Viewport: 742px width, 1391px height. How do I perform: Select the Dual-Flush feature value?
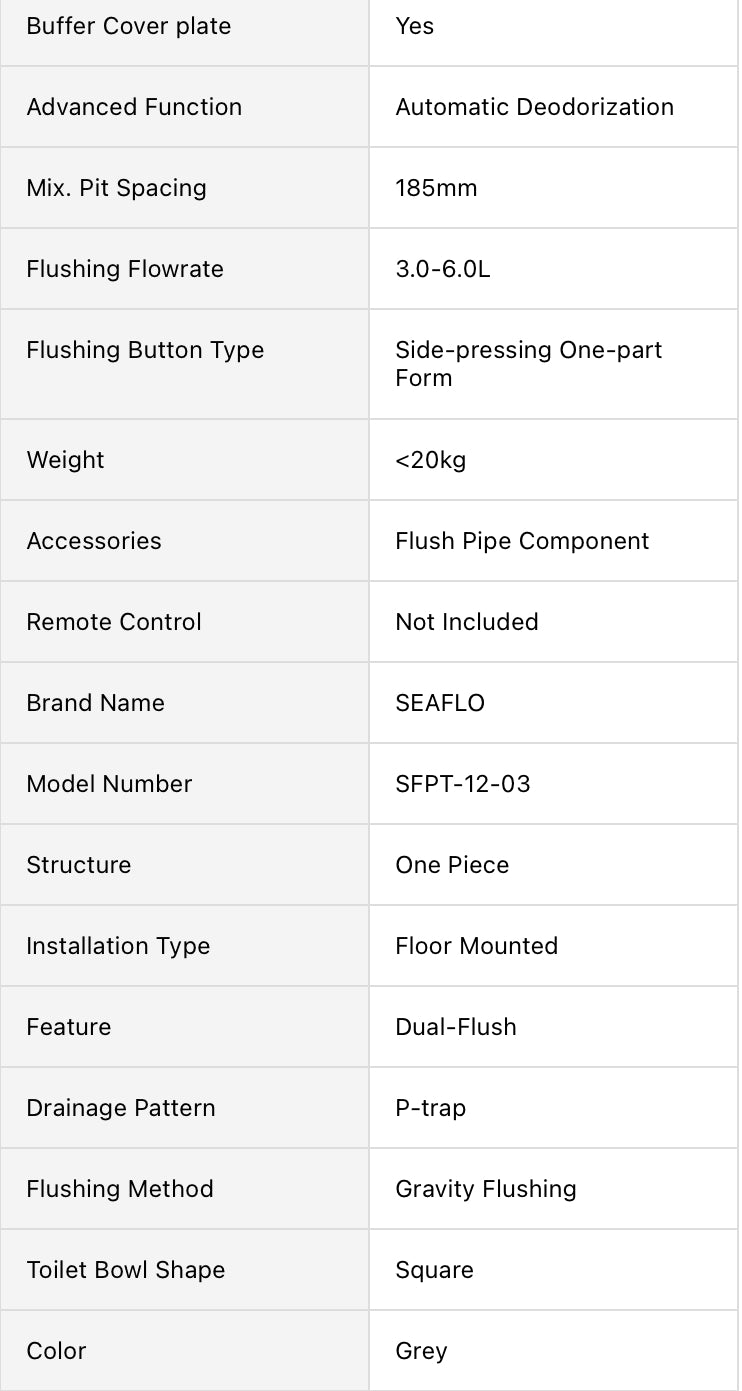[x=456, y=1027]
